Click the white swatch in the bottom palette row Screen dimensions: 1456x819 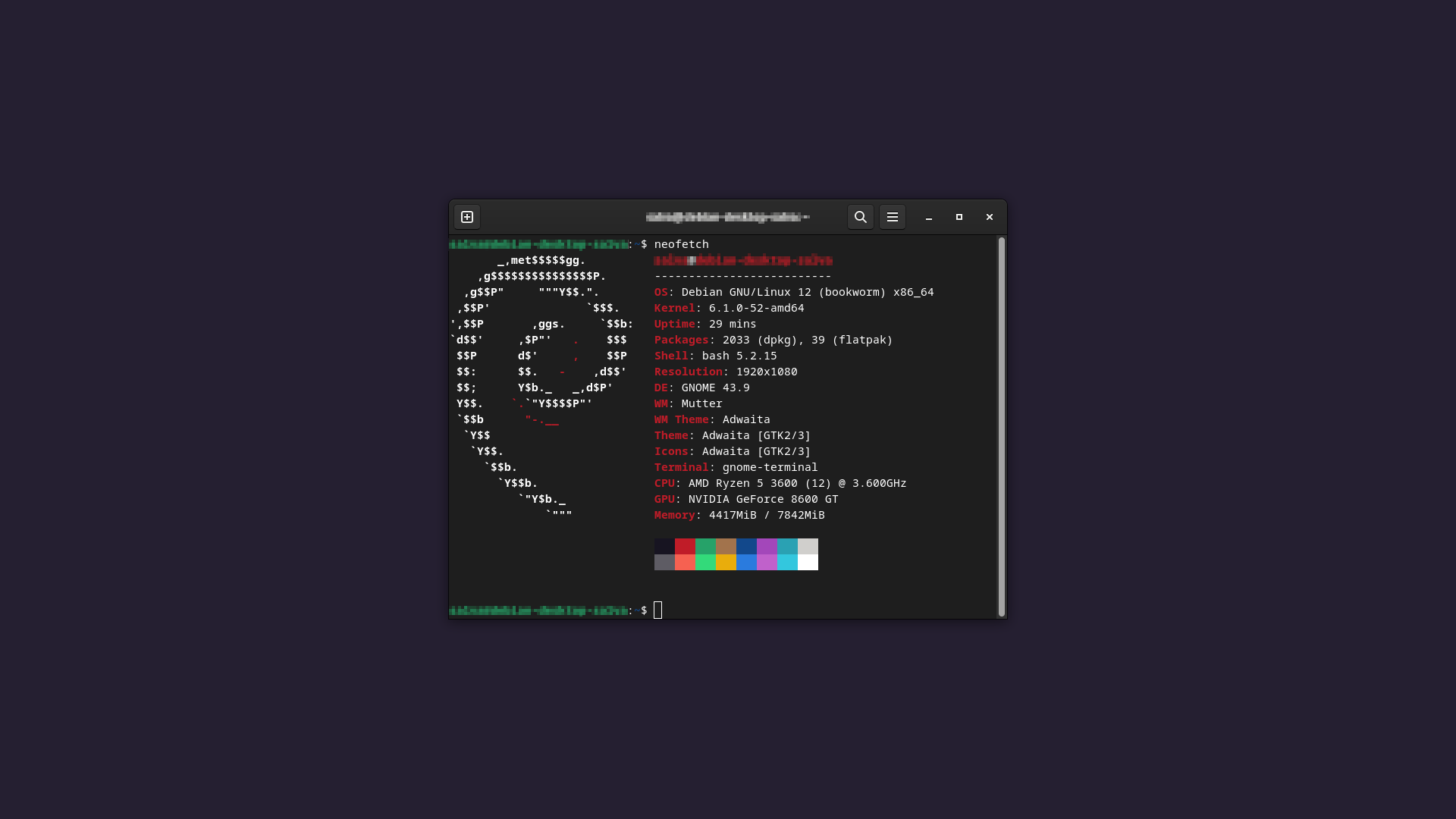coord(808,563)
